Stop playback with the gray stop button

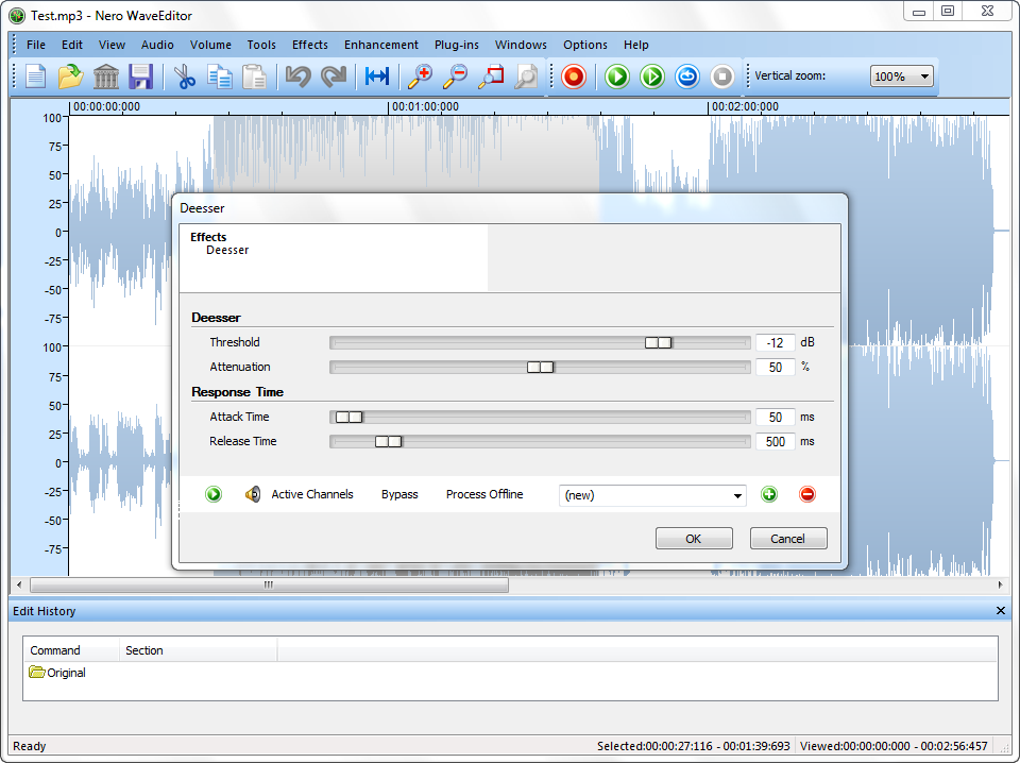pyautogui.click(x=722, y=77)
